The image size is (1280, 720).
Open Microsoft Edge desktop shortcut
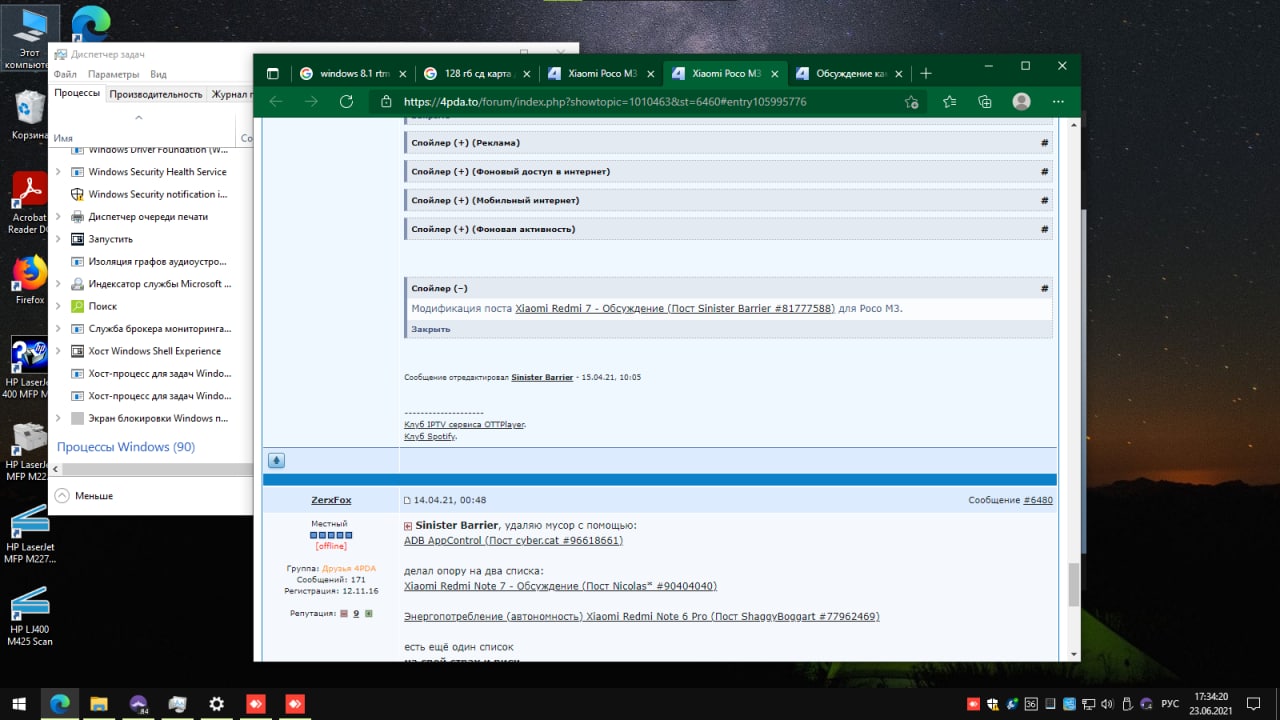tap(92, 25)
